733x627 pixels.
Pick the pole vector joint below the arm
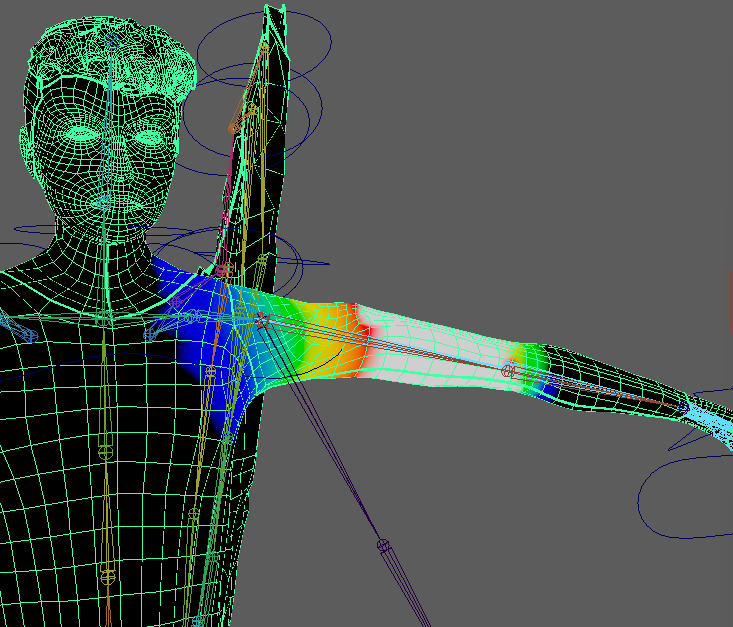click(x=382, y=545)
